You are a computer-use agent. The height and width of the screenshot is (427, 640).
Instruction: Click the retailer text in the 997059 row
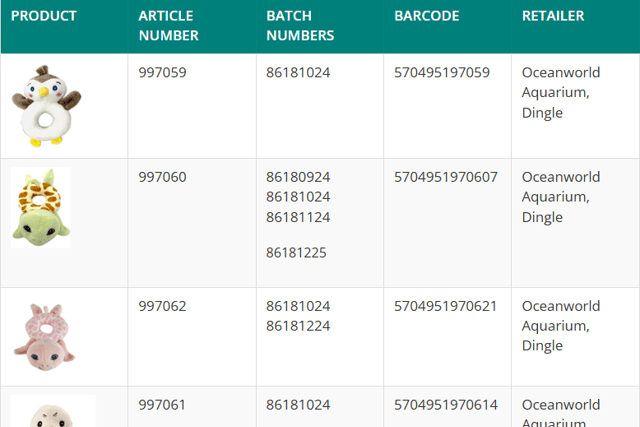click(x=561, y=92)
